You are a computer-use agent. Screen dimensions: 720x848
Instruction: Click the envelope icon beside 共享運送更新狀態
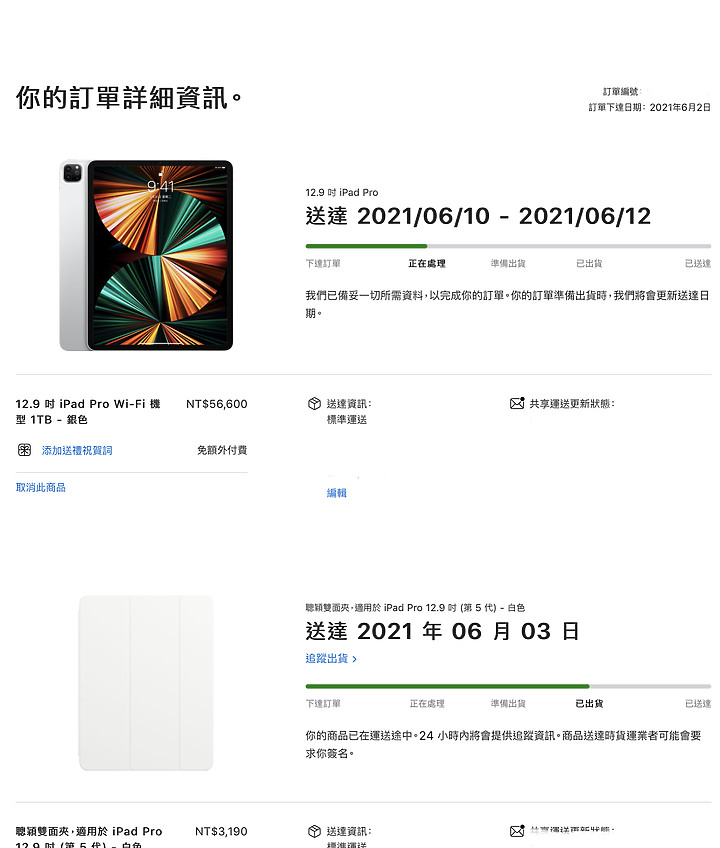coord(517,403)
